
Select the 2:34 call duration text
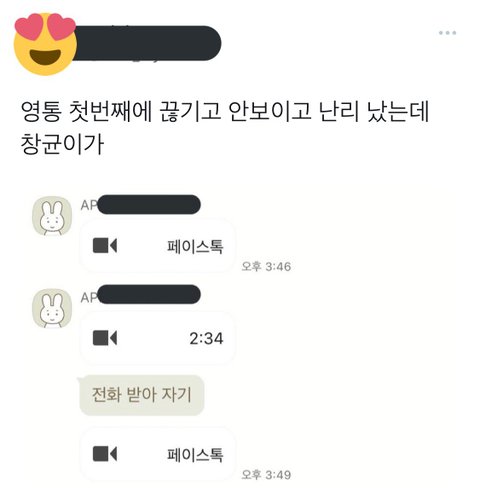click(x=206, y=339)
